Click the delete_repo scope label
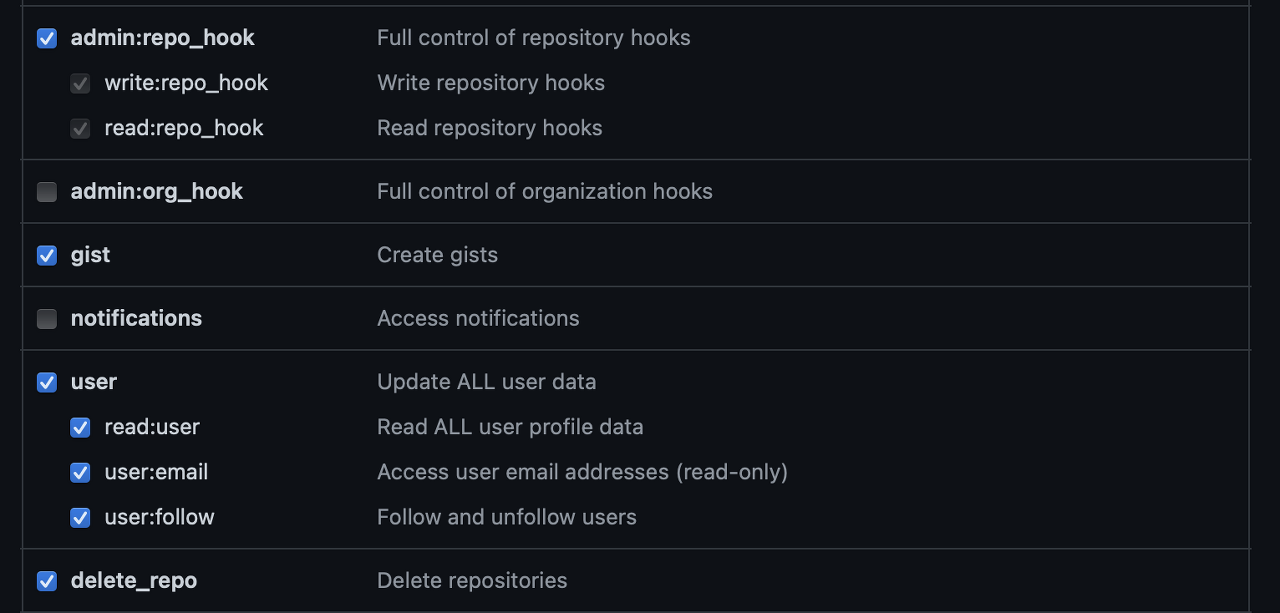Image resolution: width=1280 pixels, height=613 pixels. [x=134, y=581]
